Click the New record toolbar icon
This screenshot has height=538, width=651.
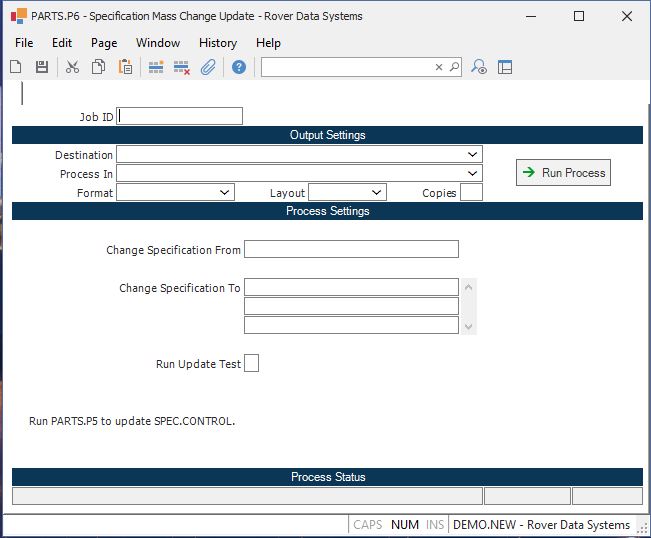coord(16,67)
